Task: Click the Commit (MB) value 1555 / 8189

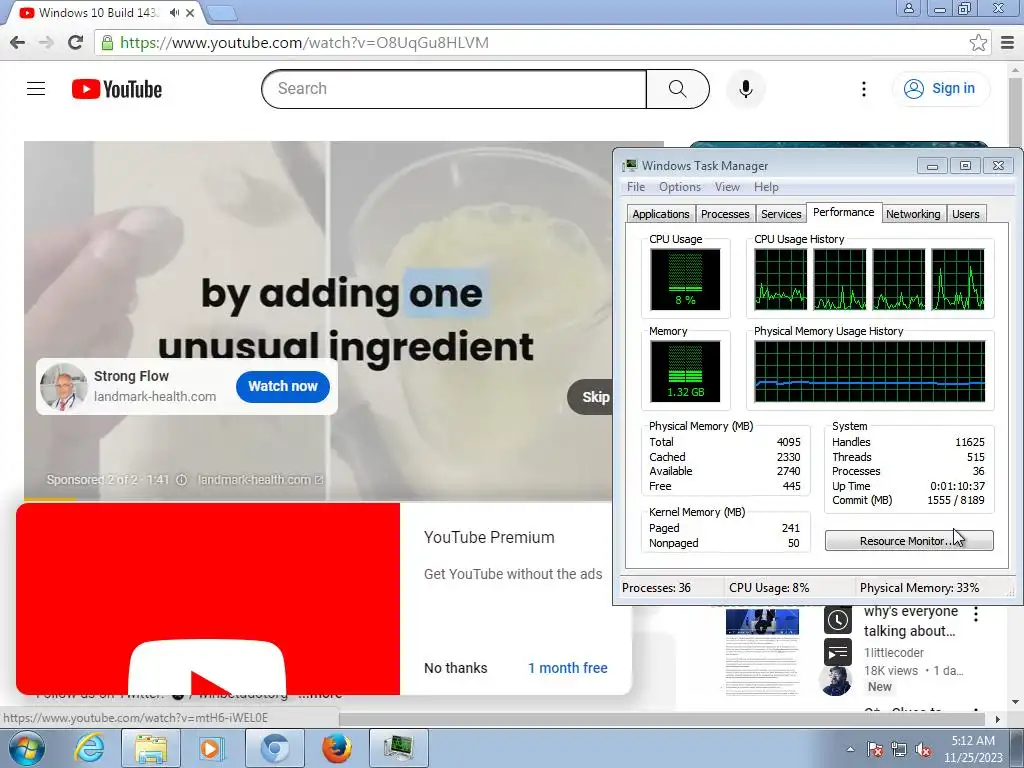Action: point(955,500)
